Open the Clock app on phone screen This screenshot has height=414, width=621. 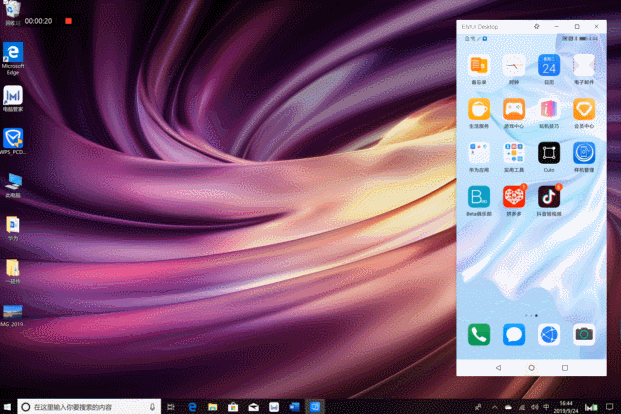point(514,66)
